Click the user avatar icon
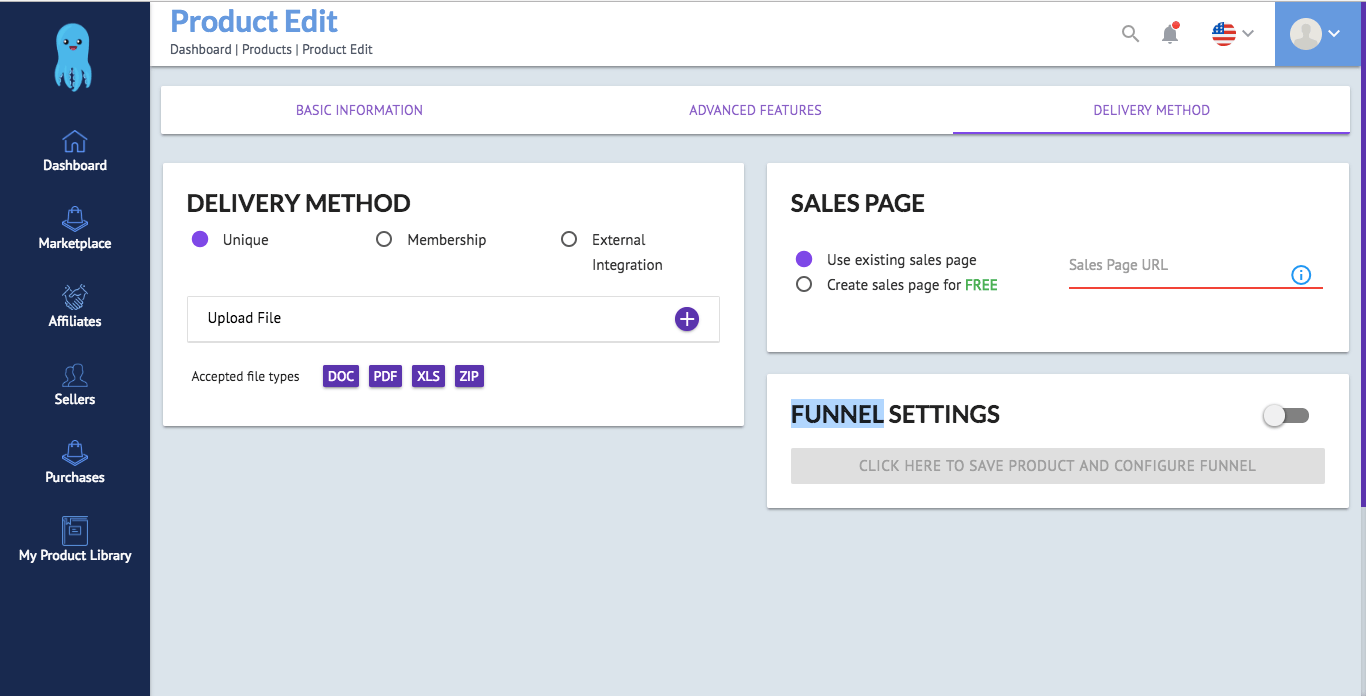This screenshot has height=696, width=1366. pyautogui.click(x=1305, y=34)
